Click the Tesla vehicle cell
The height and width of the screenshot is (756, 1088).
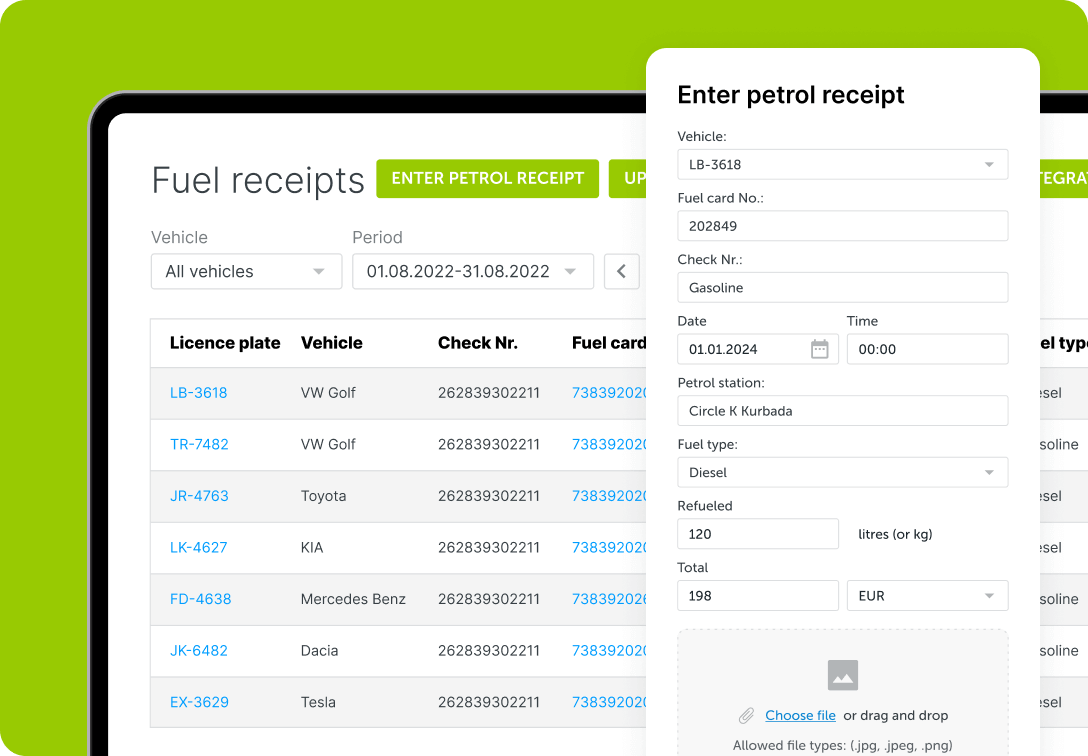pyautogui.click(x=318, y=702)
